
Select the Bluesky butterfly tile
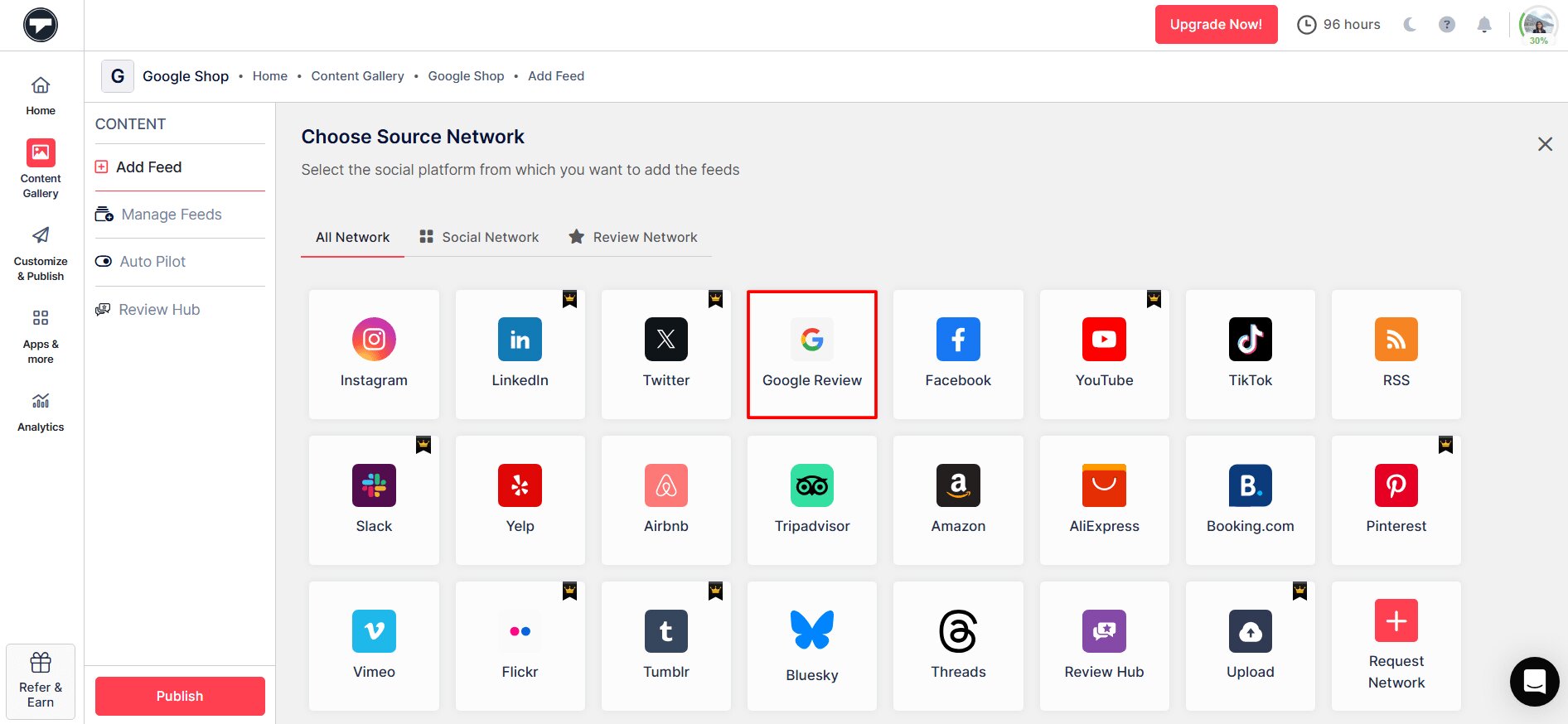(812, 646)
